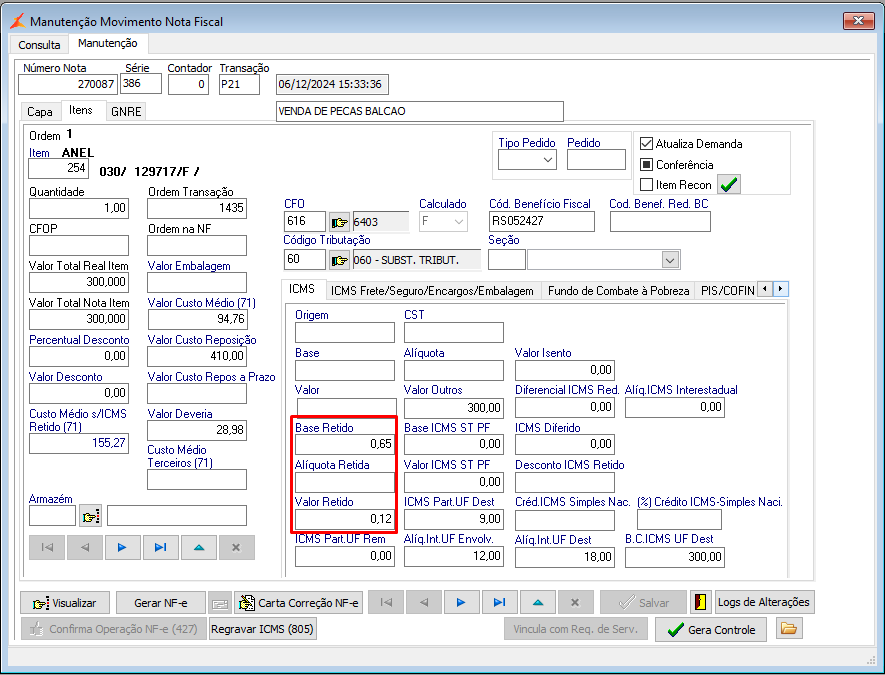Open the Código Tributação lookup hand icon
885x675 pixels.
[339, 260]
